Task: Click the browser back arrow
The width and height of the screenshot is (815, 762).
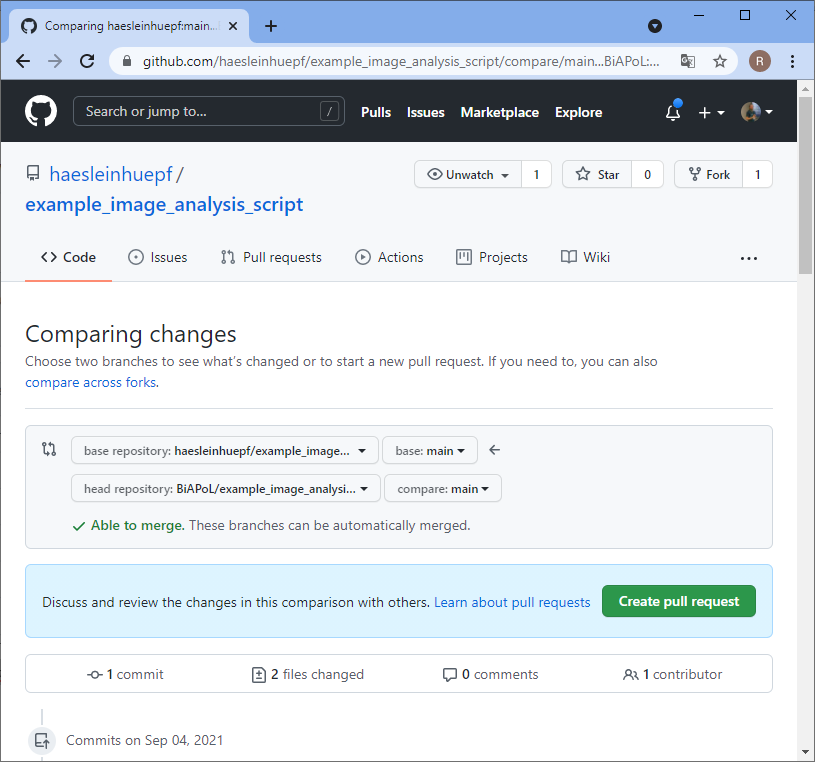Action: point(23,61)
